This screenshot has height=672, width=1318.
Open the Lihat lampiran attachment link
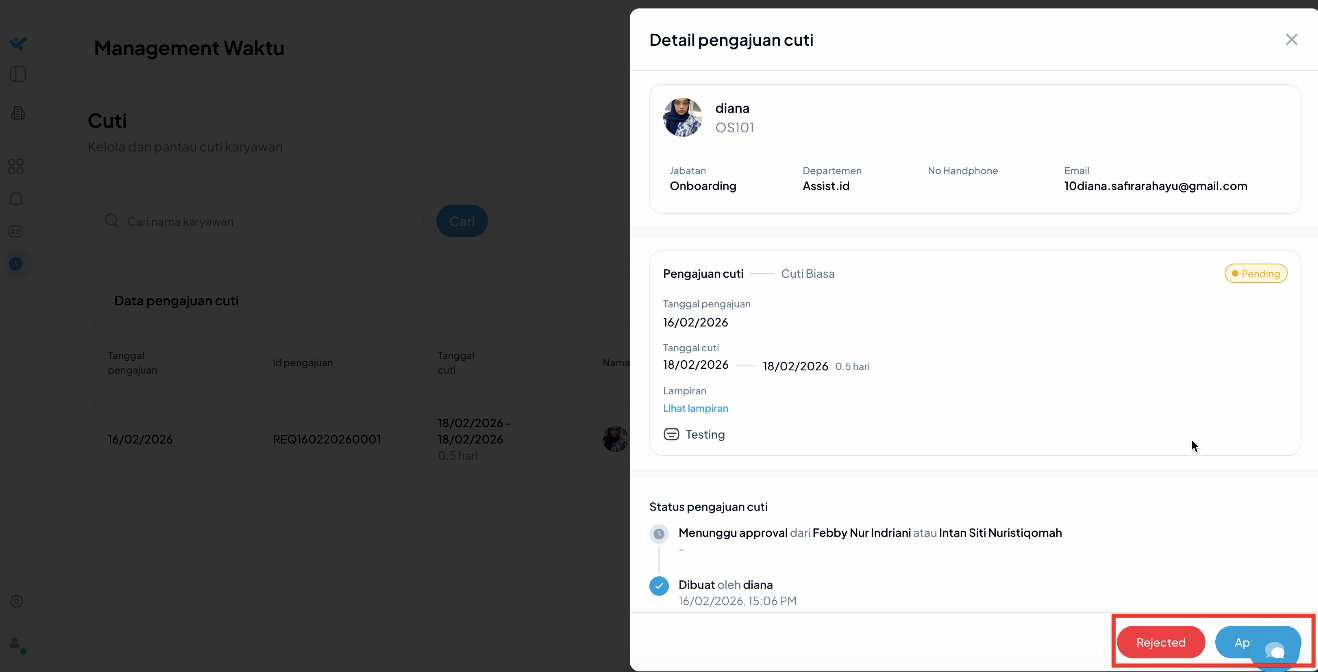tap(695, 409)
